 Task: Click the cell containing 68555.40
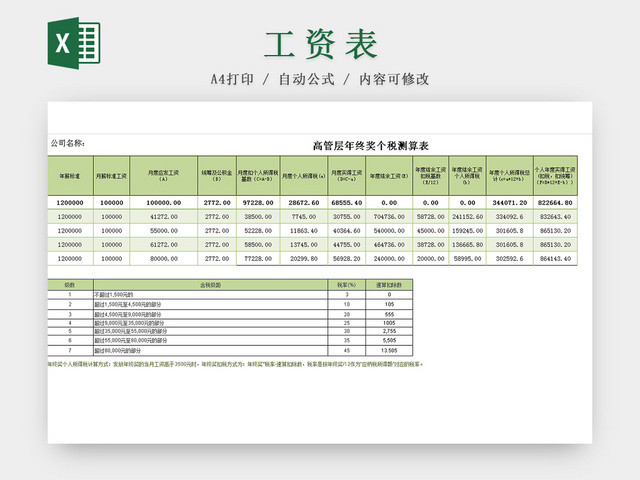coord(347,203)
